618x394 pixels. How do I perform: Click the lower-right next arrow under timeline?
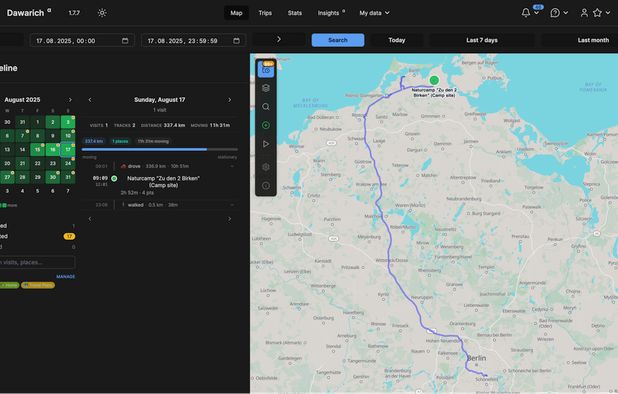(229, 219)
